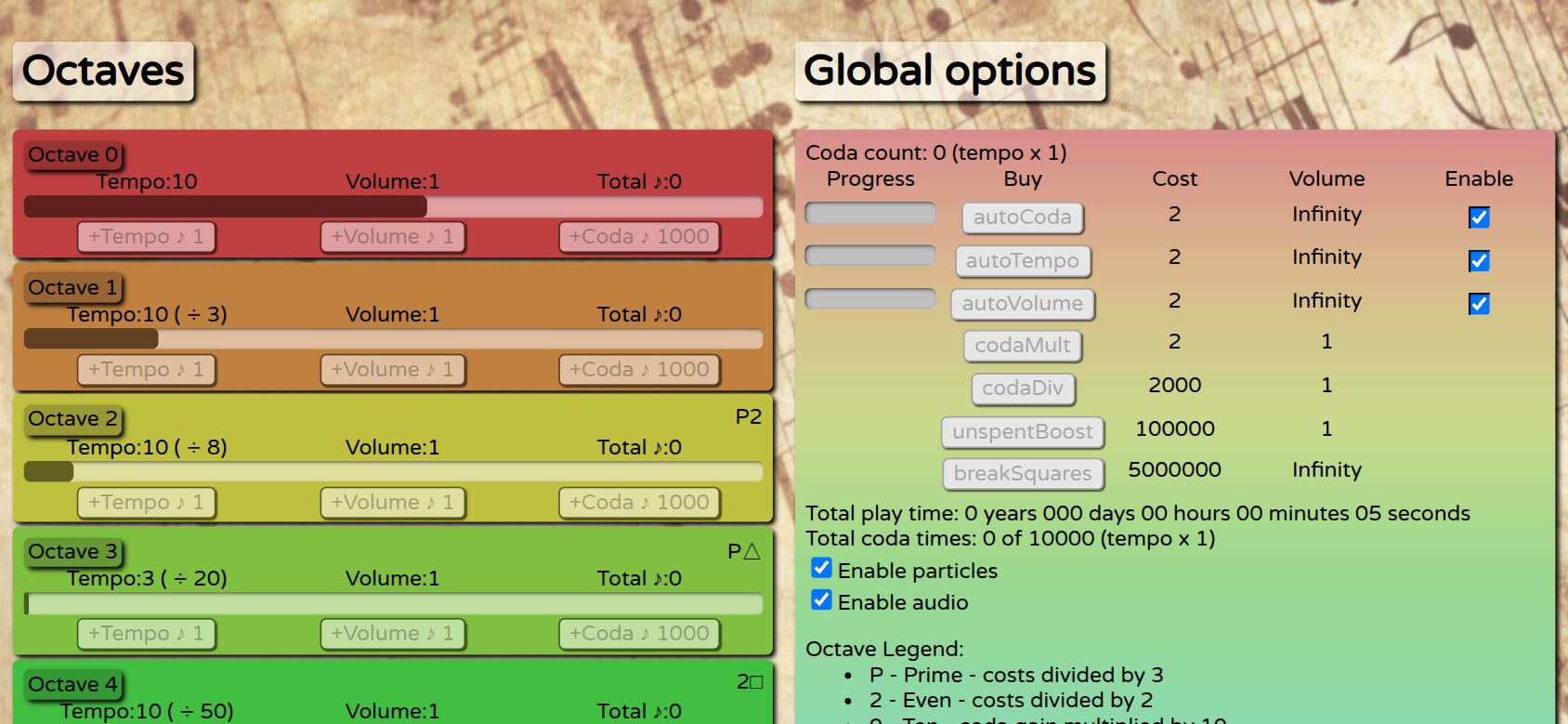This screenshot has width=1568, height=724.
Task: Click +Volume button in Octave 1
Action: (x=392, y=370)
